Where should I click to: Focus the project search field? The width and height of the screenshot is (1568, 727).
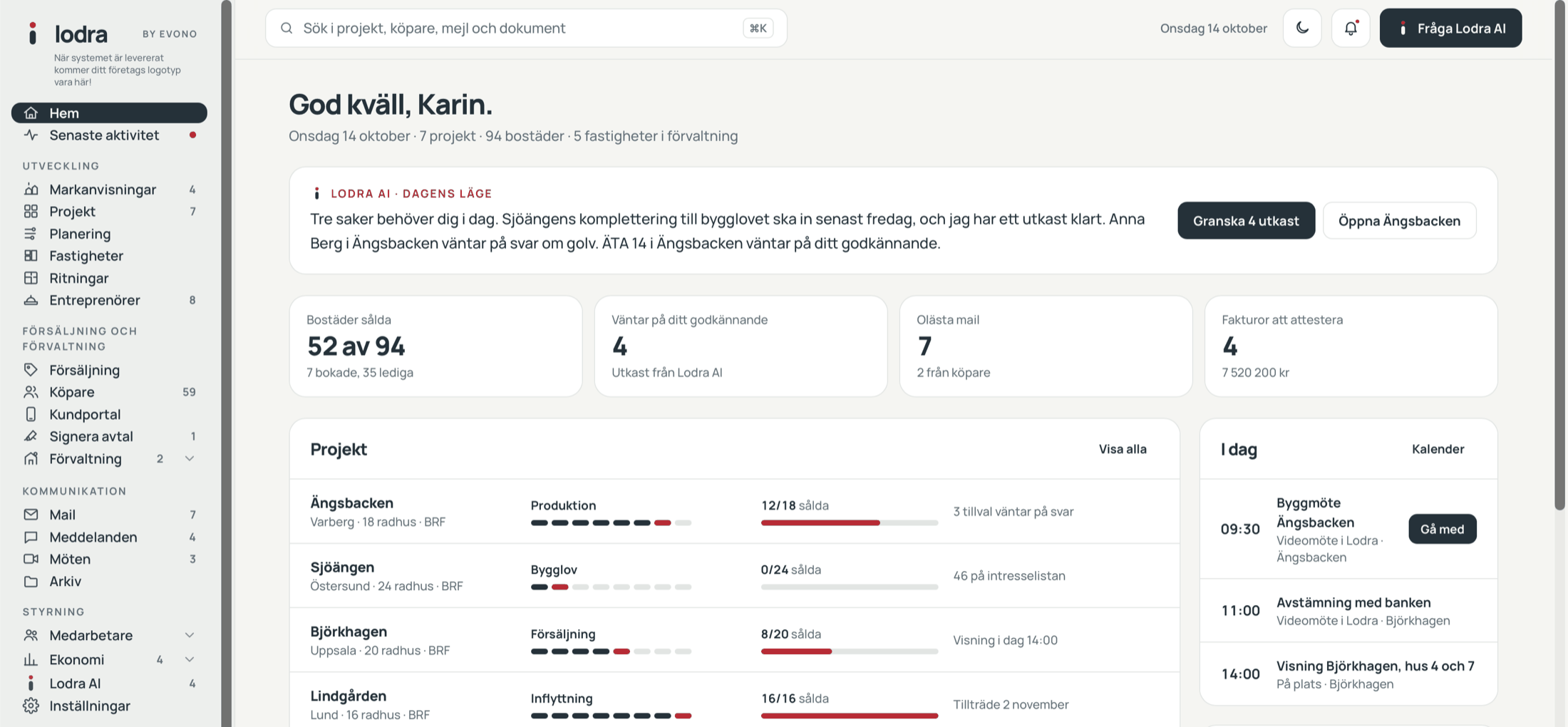[526, 28]
